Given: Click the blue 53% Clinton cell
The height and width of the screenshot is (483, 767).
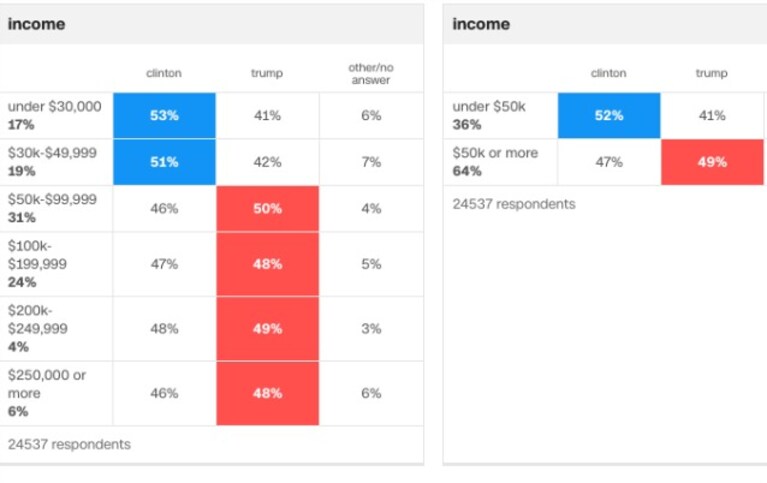Looking at the screenshot, I should [164, 115].
